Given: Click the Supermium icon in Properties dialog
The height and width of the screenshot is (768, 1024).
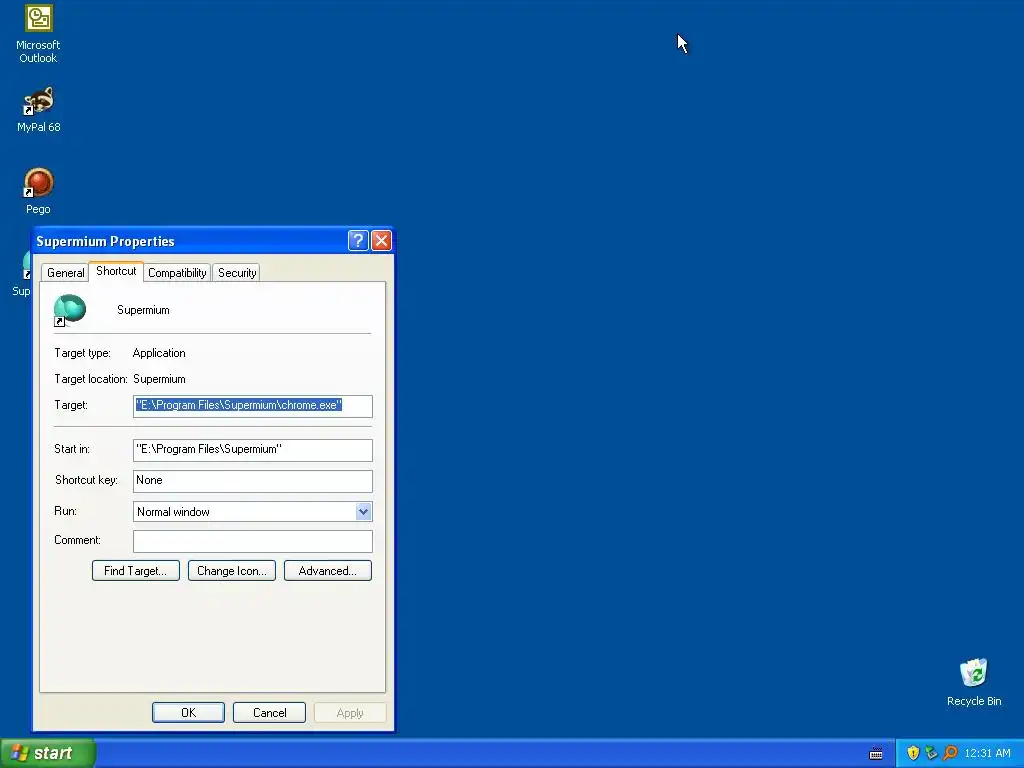Looking at the screenshot, I should [x=69, y=310].
